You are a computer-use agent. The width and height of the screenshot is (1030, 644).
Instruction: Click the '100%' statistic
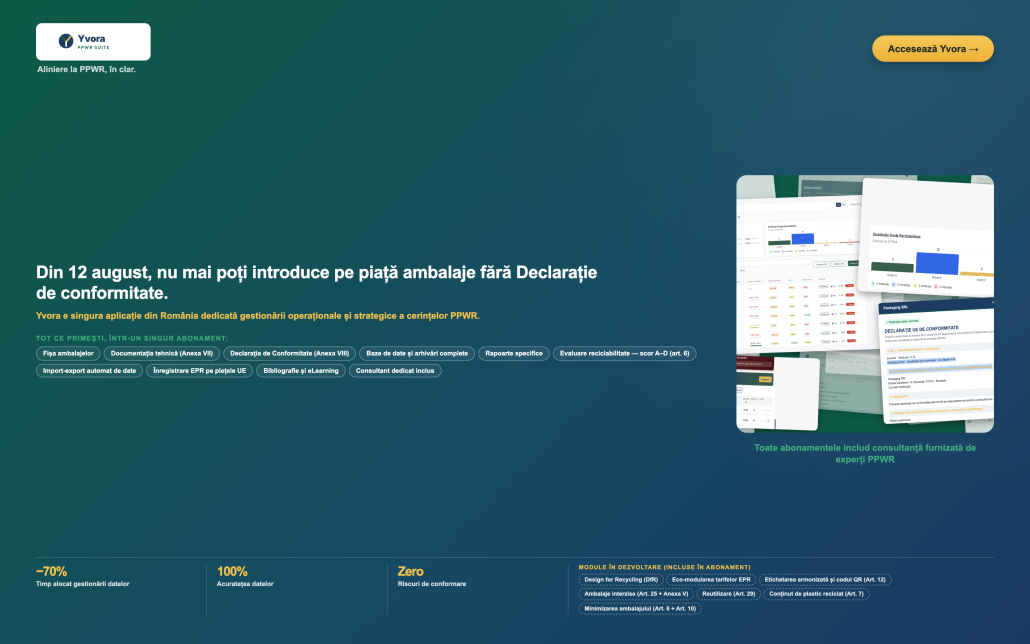tap(233, 571)
